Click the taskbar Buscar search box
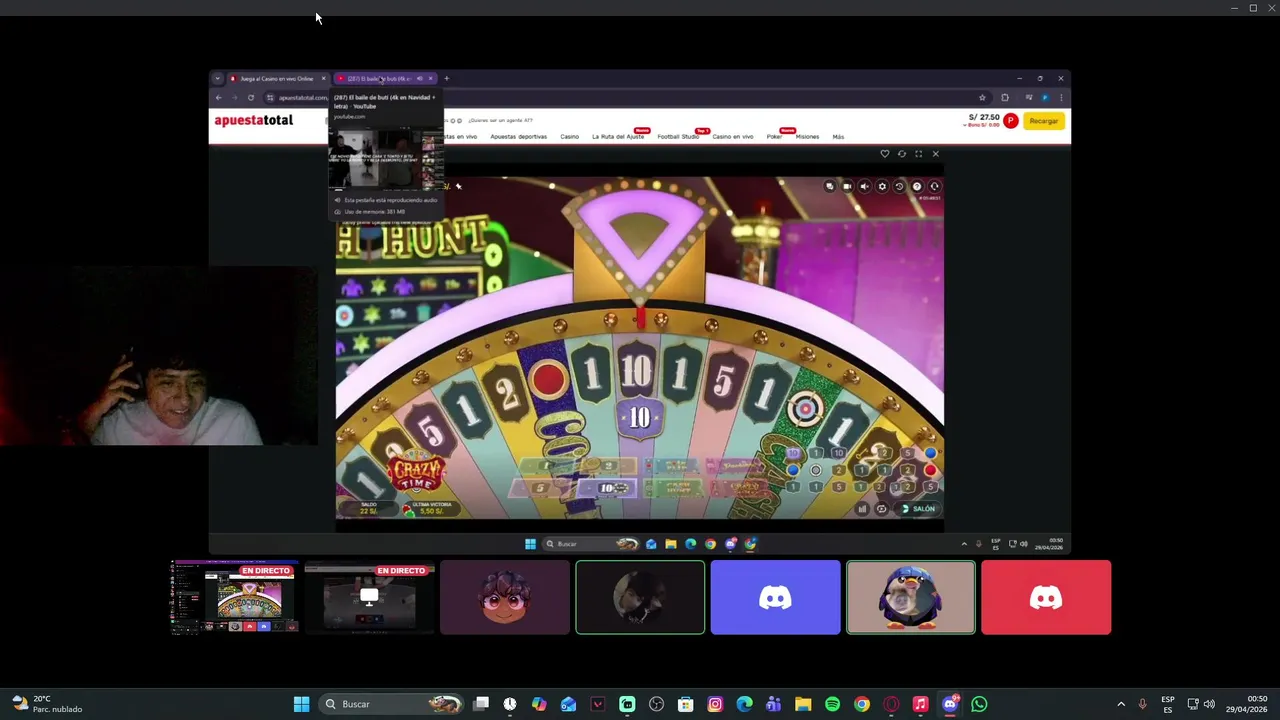 392,704
